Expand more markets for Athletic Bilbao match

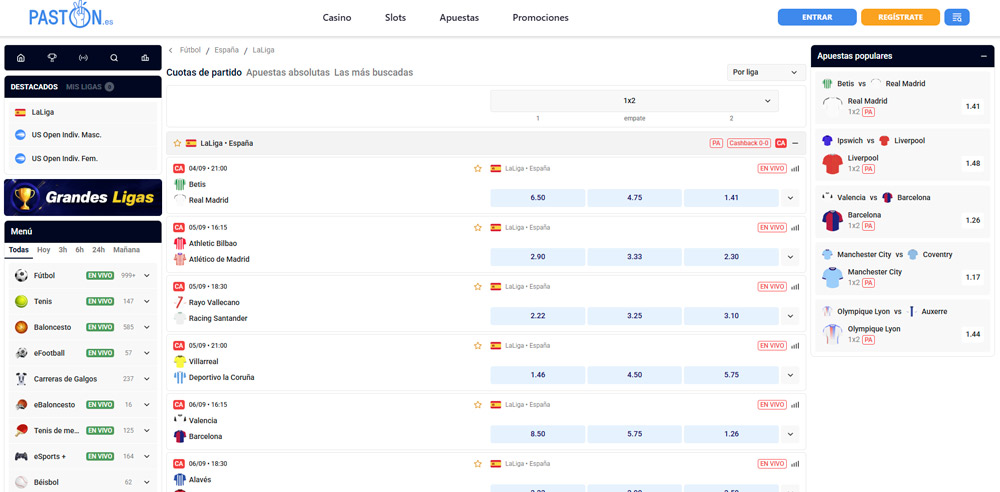[x=790, y=257]
